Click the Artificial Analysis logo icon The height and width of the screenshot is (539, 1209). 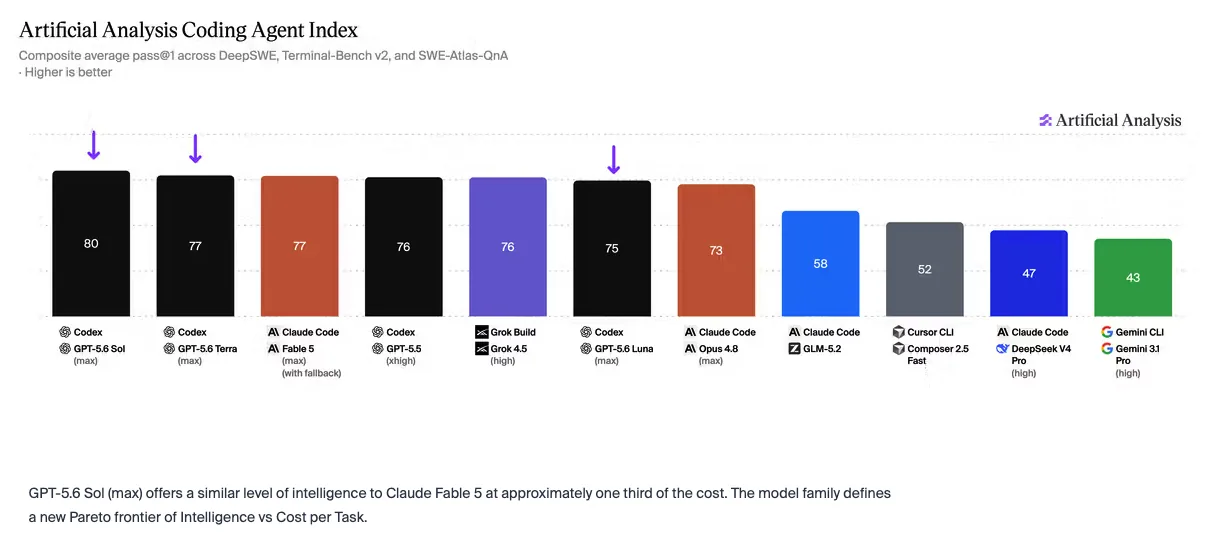(1045, 120)
